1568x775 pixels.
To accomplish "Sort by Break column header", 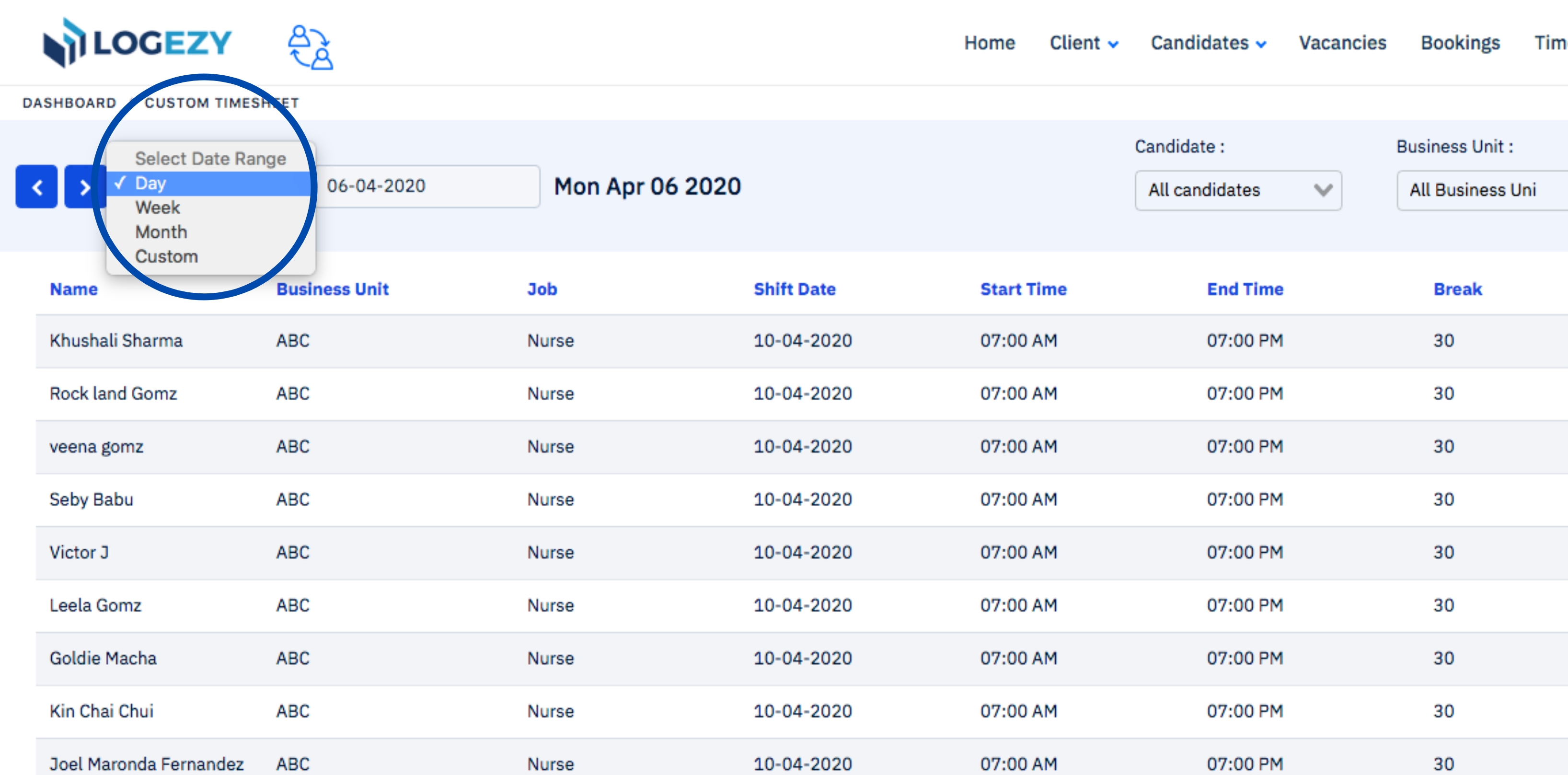I will (x=1457, y=289).
